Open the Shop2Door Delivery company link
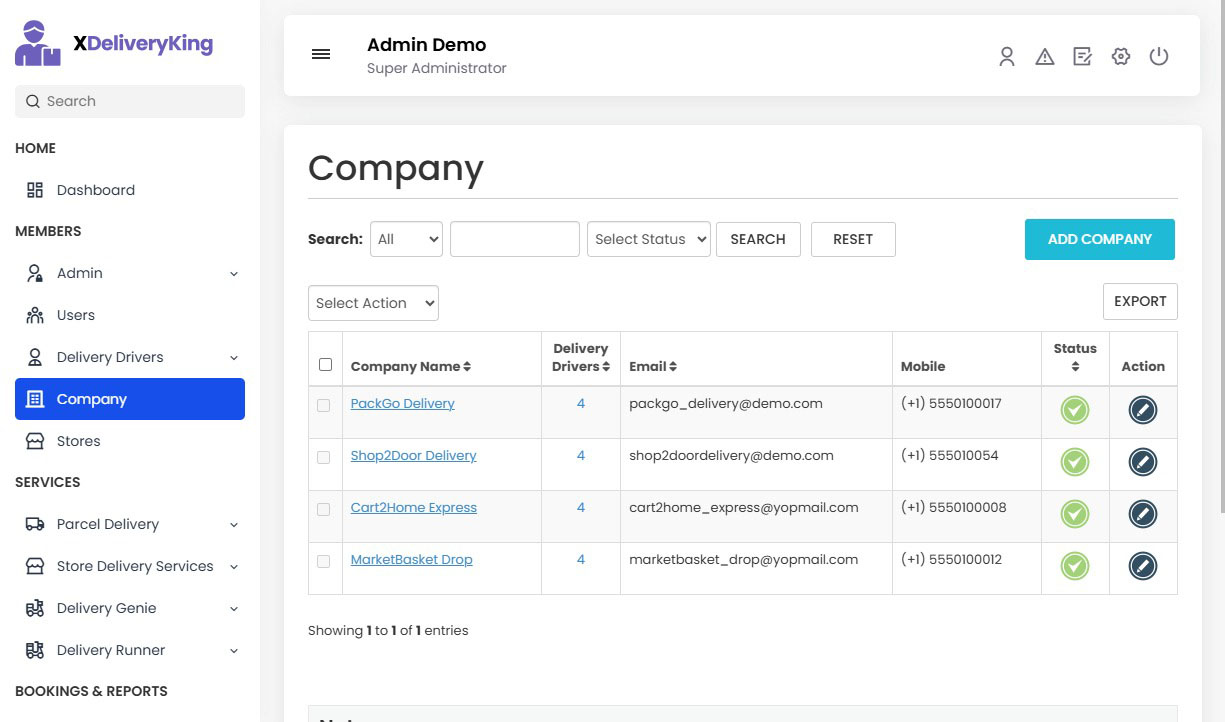The height and width of the screenshot is (722, 1225). click(413, 455)
